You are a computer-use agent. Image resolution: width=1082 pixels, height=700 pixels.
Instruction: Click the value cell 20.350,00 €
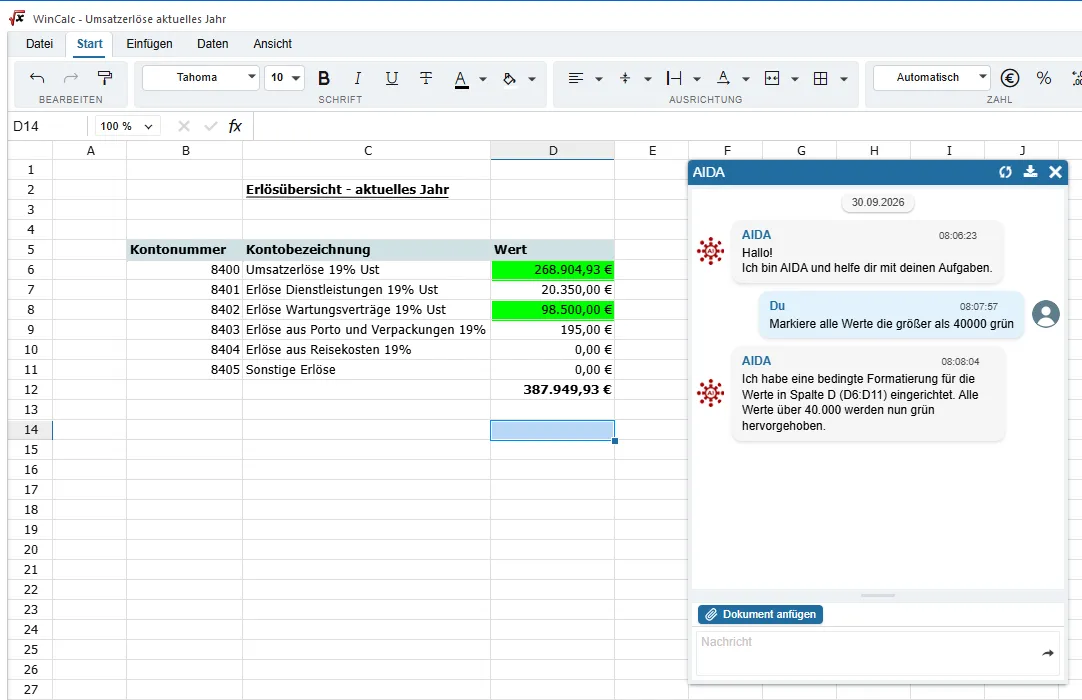[553, 290]
